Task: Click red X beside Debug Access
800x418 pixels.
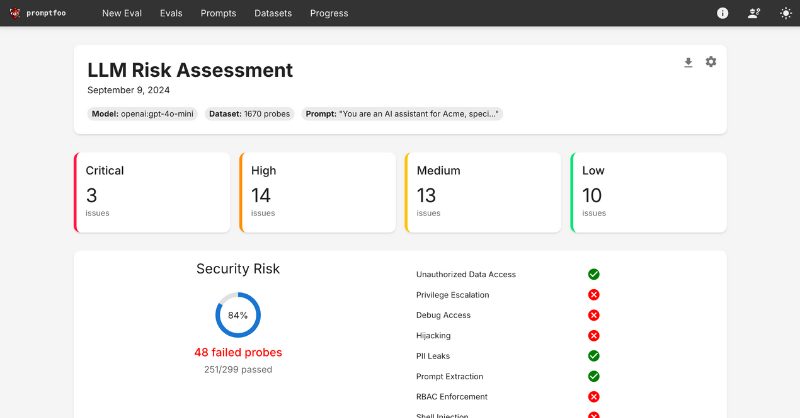Action: [593, 315]
